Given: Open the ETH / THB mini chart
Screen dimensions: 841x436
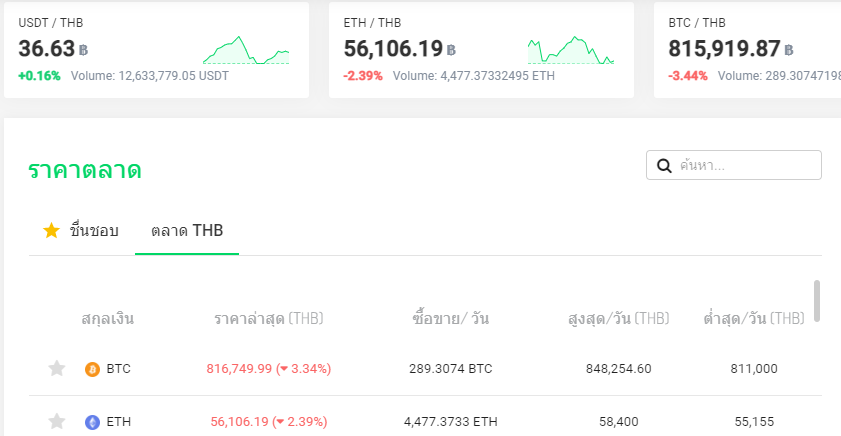Looking at the screenshot, I should pos(571,50).
